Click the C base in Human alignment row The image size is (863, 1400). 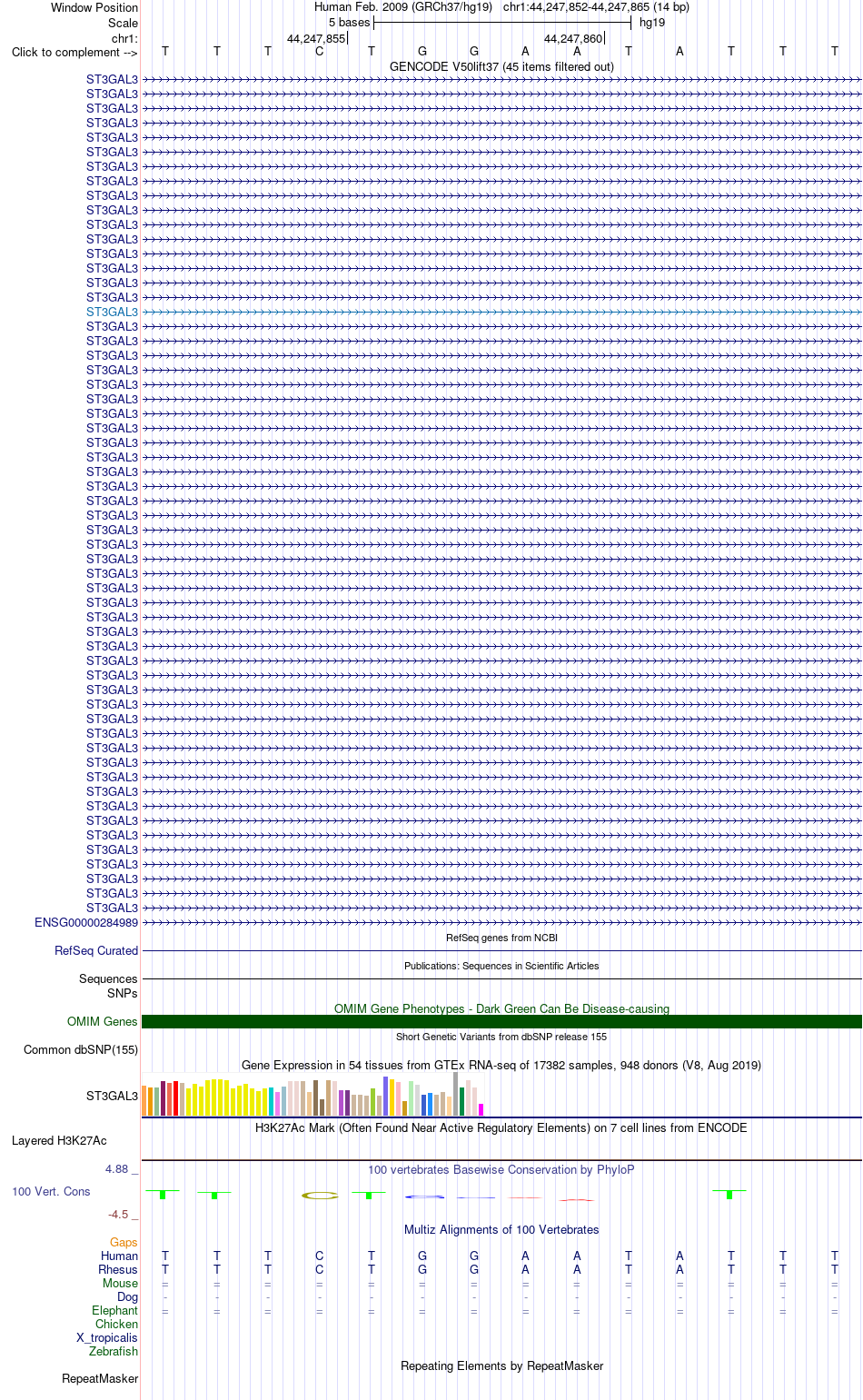320,1256
